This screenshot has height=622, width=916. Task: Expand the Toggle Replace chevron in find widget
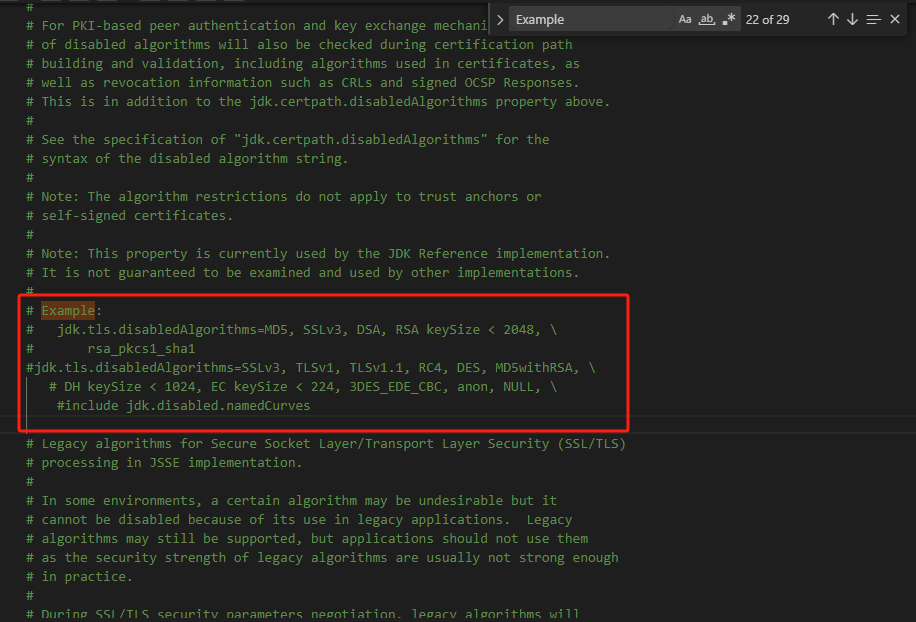click(x=500, y=19)
